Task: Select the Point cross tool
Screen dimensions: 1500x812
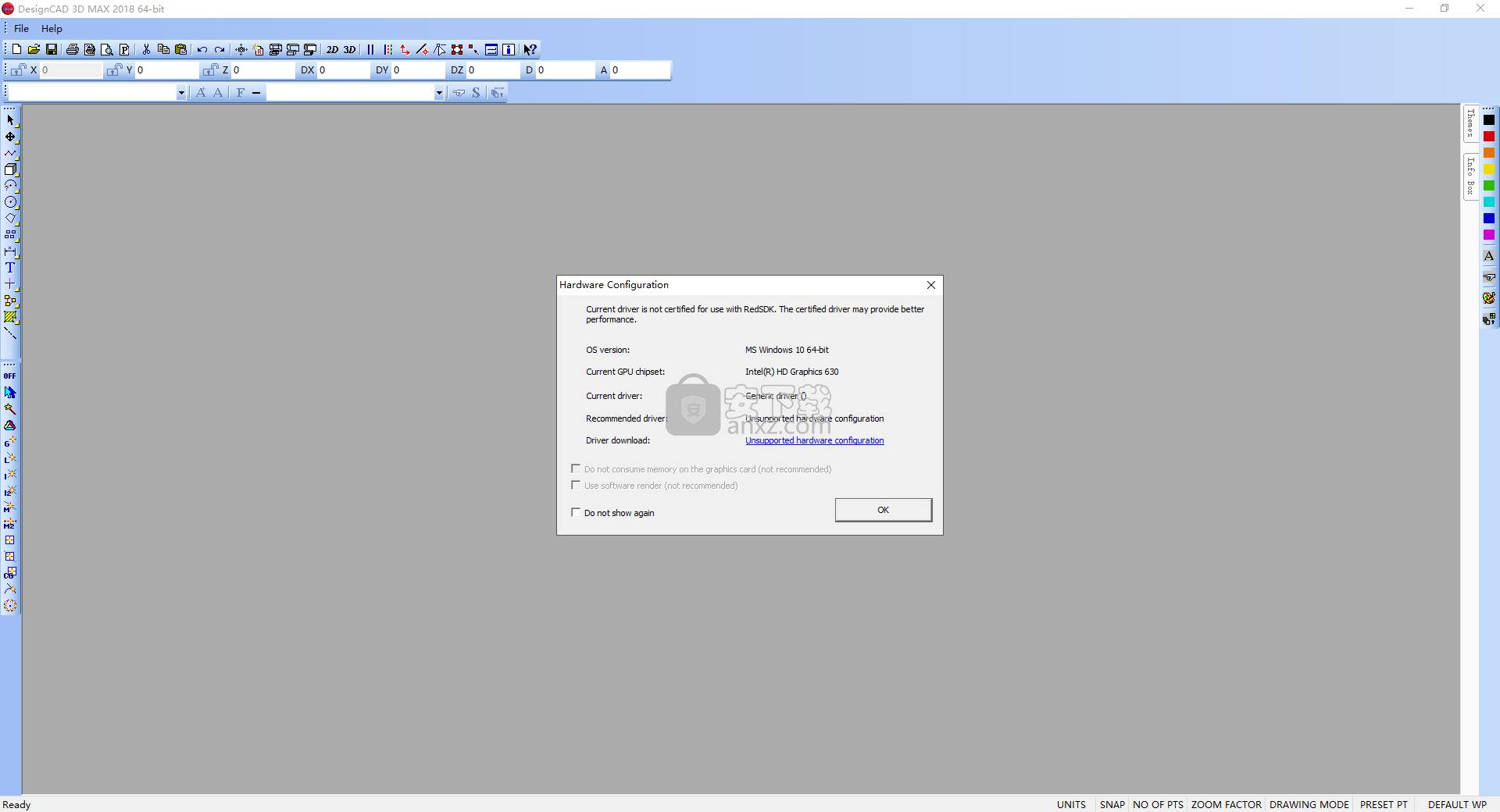Action: (10, 284)
